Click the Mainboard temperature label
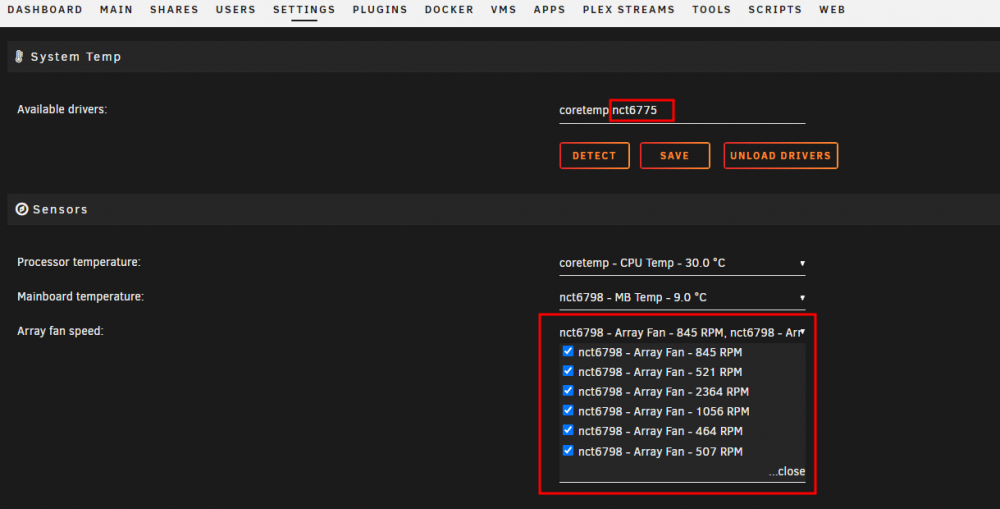The height and width of the screenshot is (509, 1000). click(80, 297)
